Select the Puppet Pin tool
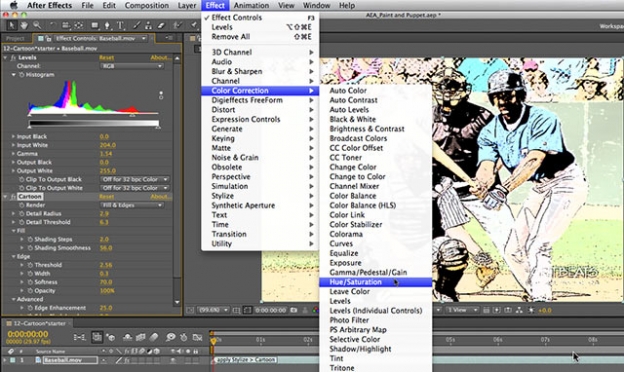 click(193, 25)
